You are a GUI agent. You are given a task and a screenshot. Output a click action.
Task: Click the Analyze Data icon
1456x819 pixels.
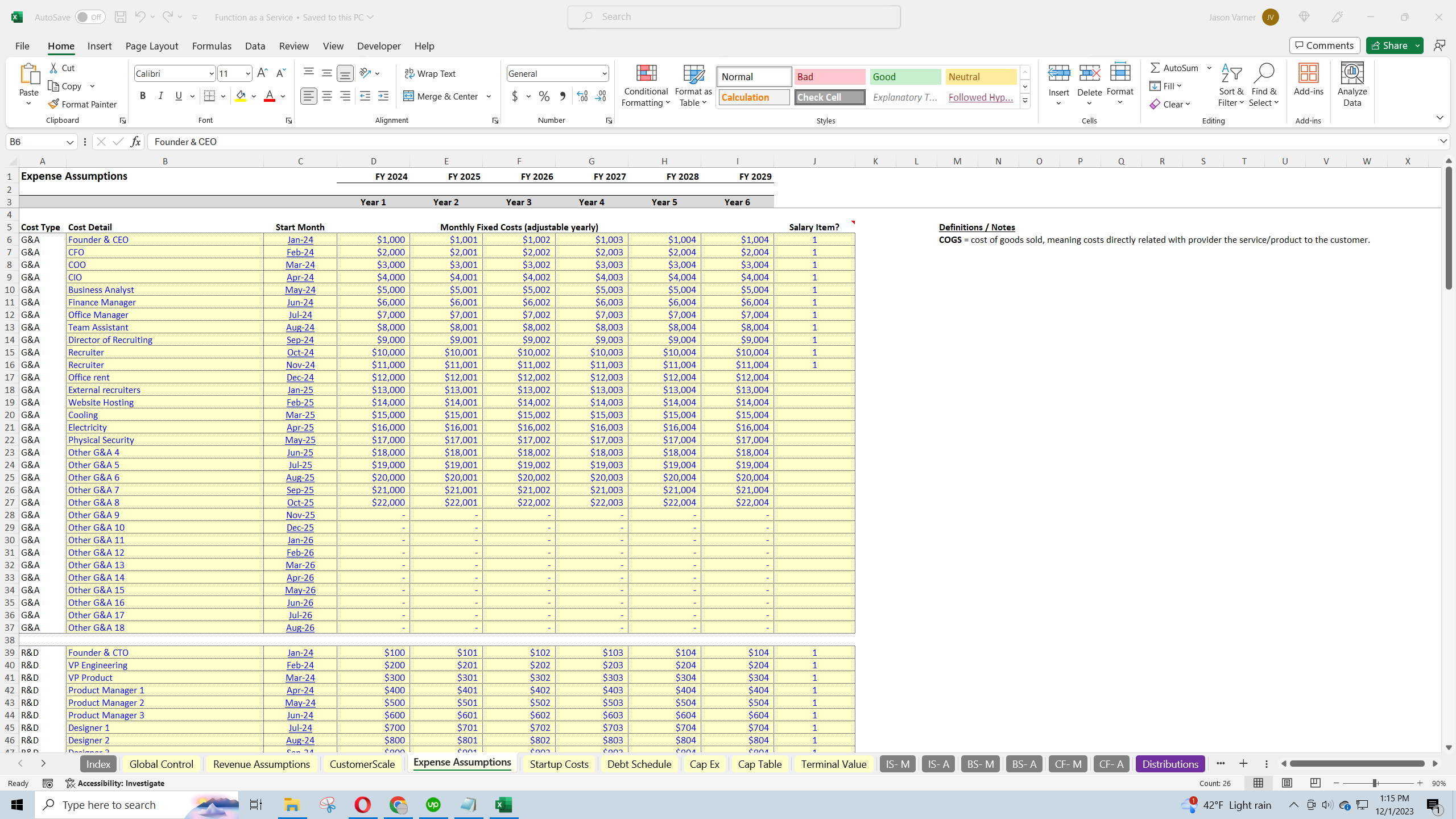coord(1352,73)
